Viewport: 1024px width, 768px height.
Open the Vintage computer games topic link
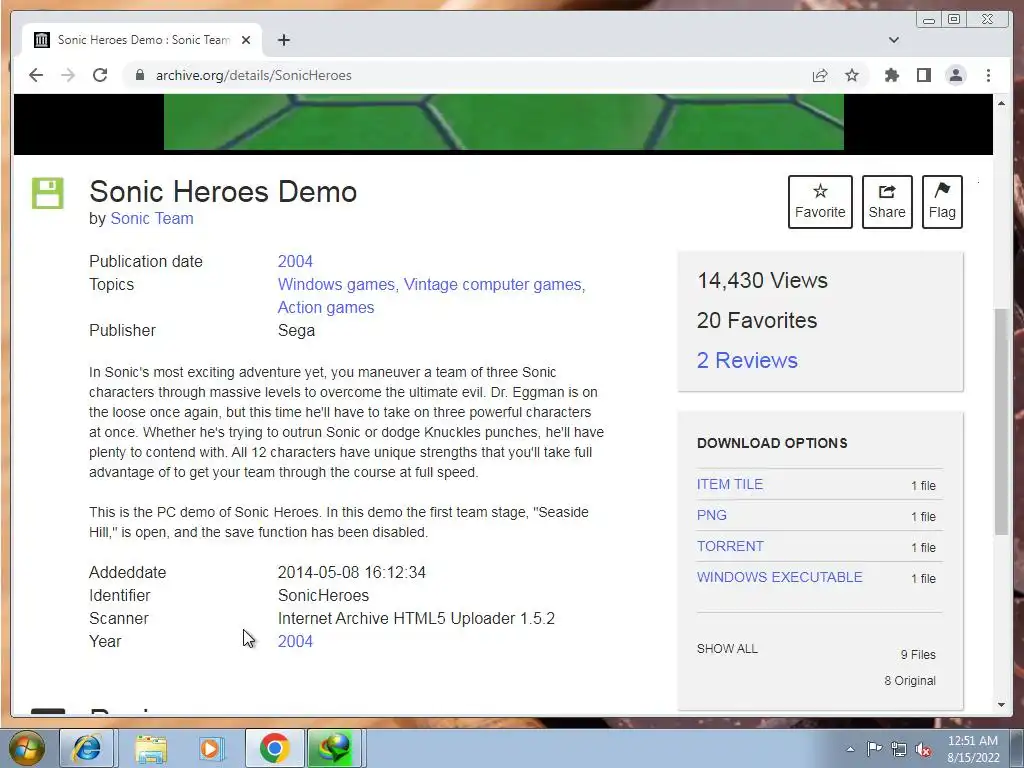[492, 285]
